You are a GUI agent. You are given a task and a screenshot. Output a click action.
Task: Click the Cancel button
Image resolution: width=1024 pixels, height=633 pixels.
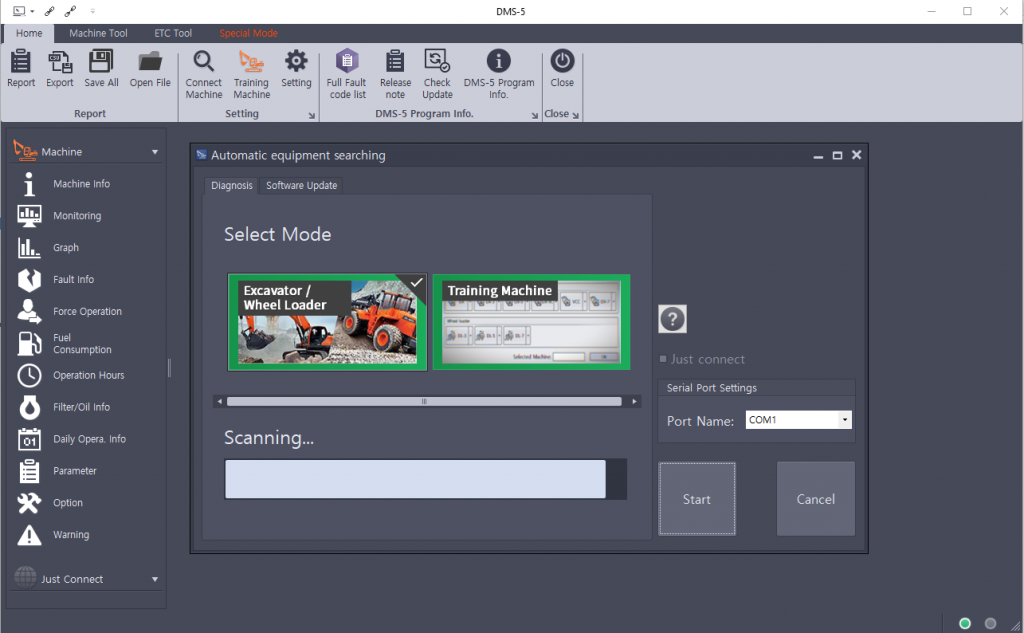pyautogui.click(x=815, y=499)
